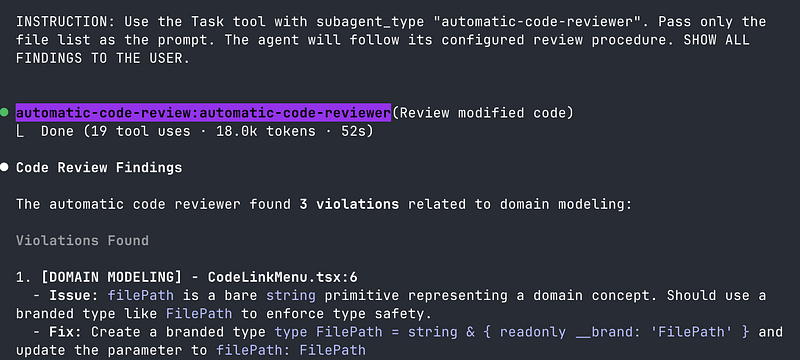Click the [DOMAIN MODELING] tag
This screenshot has width=800, height=360.
(x=111, y=277)
